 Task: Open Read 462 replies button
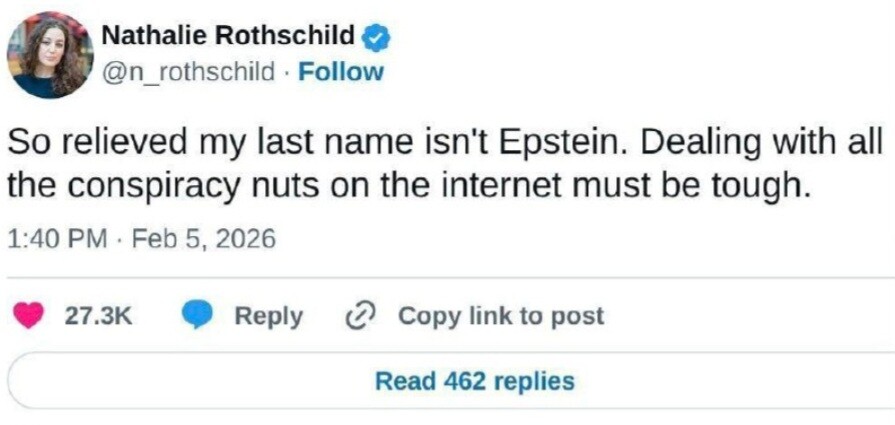pyautogui.click(x=474, y=381)
